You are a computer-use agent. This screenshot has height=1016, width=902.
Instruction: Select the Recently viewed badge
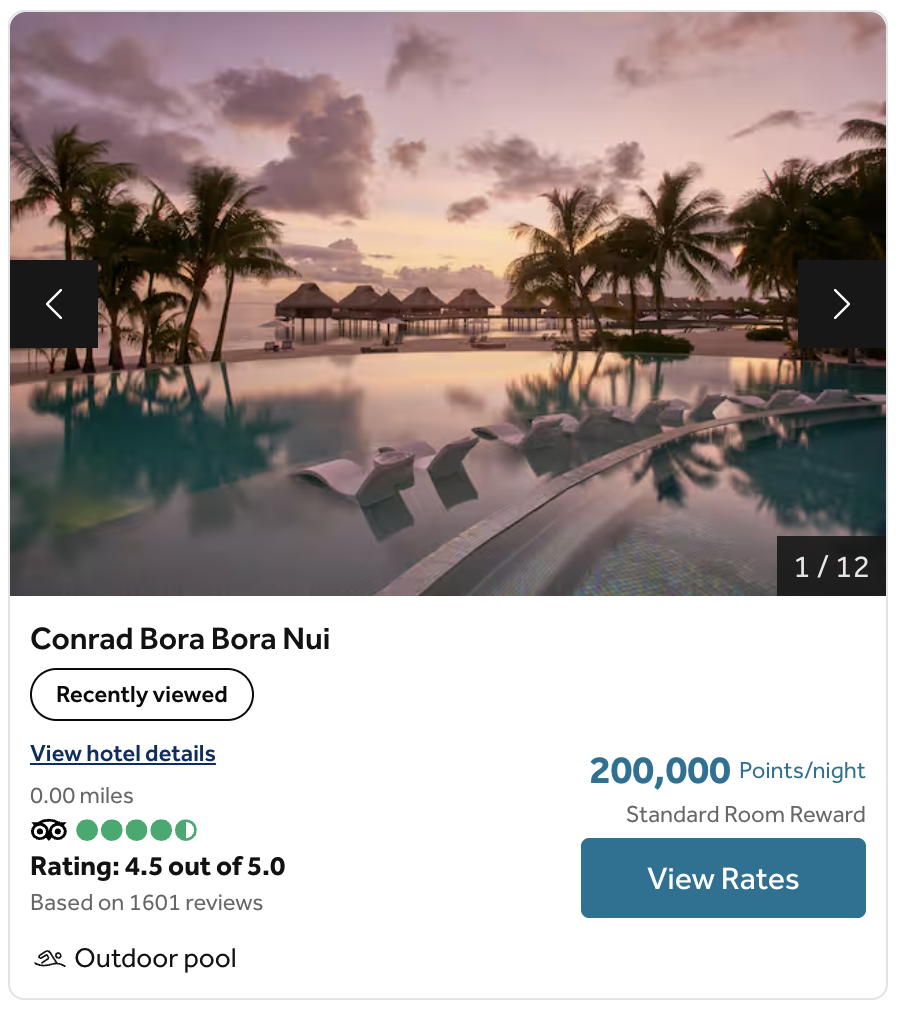pyautogui.click(x=142, y=694)
